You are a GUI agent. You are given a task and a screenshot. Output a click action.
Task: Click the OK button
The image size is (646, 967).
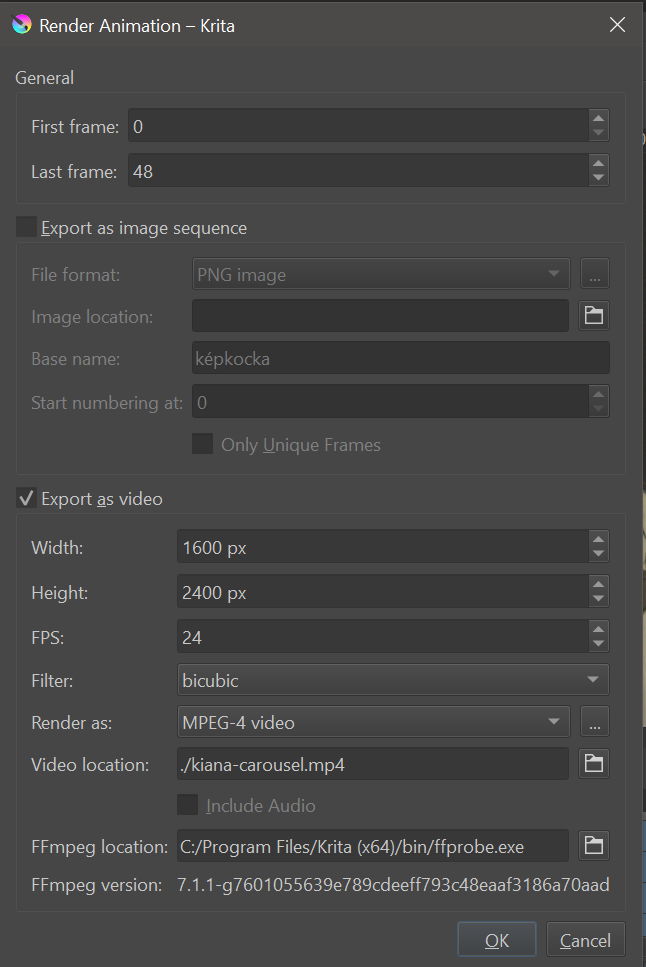[497, 940]
